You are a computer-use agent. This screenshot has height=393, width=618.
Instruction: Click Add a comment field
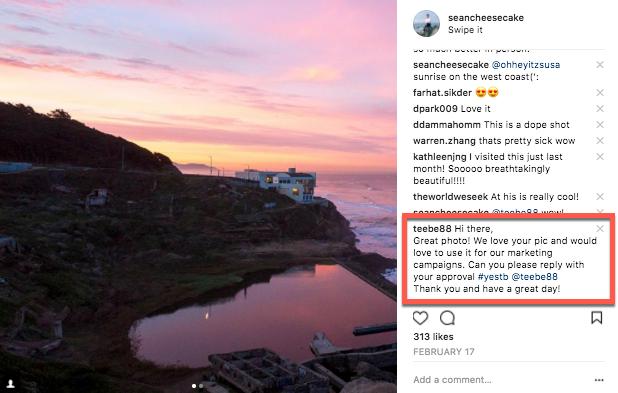click(x=501, y=380)
